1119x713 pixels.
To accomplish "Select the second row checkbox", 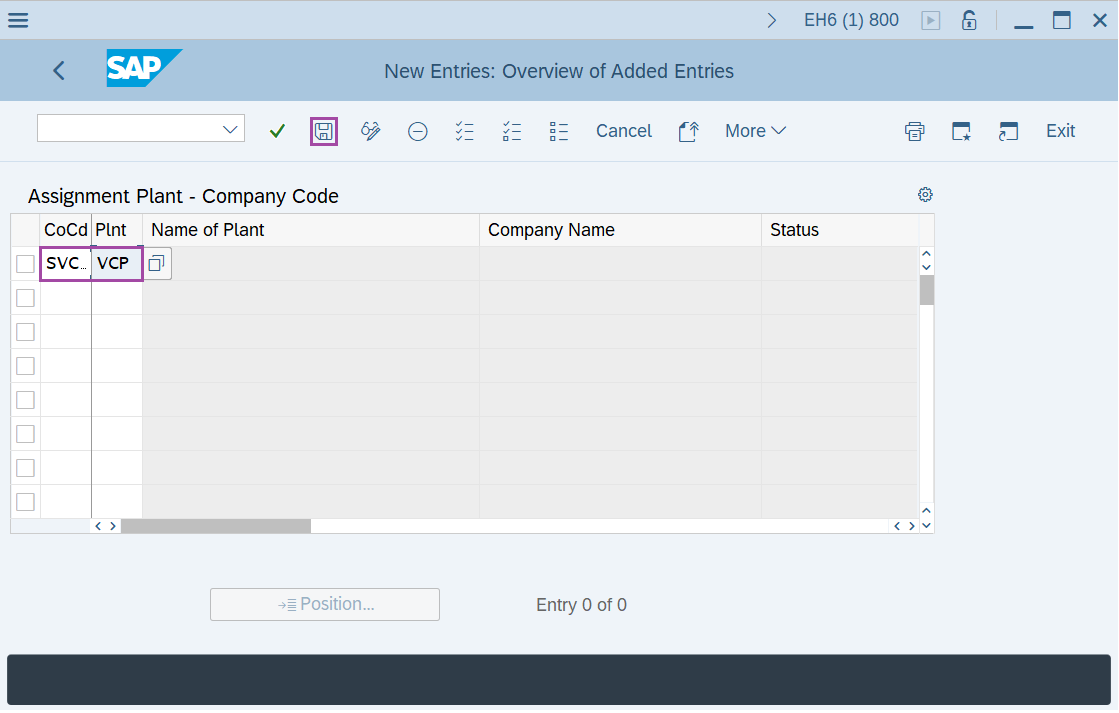I will [x=25, y=297].
